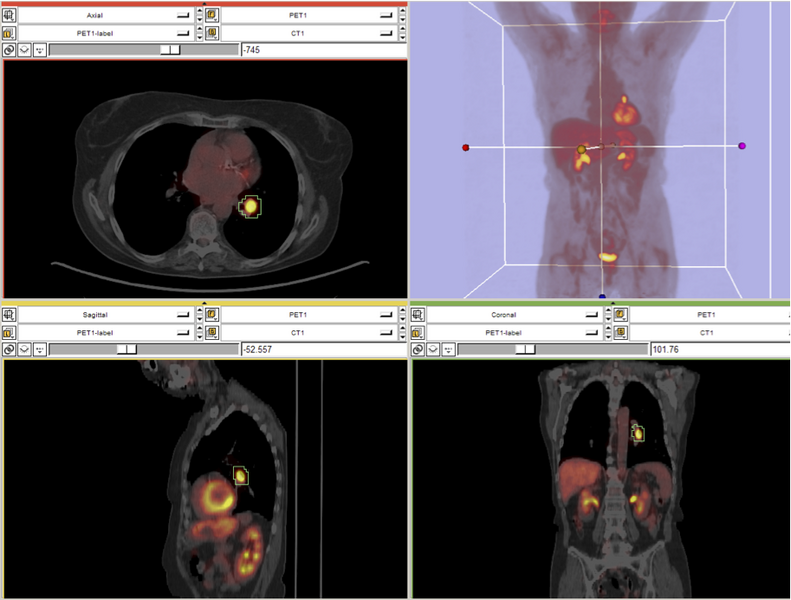Screen dimensions: 791x600
Task: Open the Coronal orientation dropdown
Action: [x=515, y=315]
